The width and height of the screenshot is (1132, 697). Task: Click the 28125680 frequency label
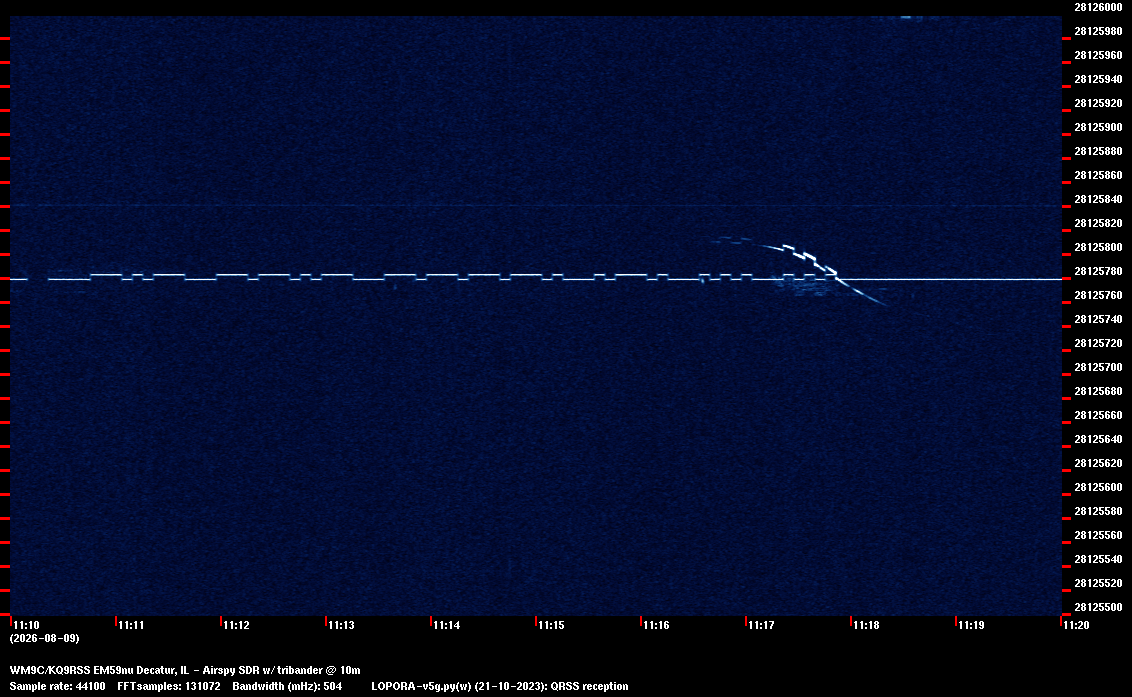tap(1098, 391)
